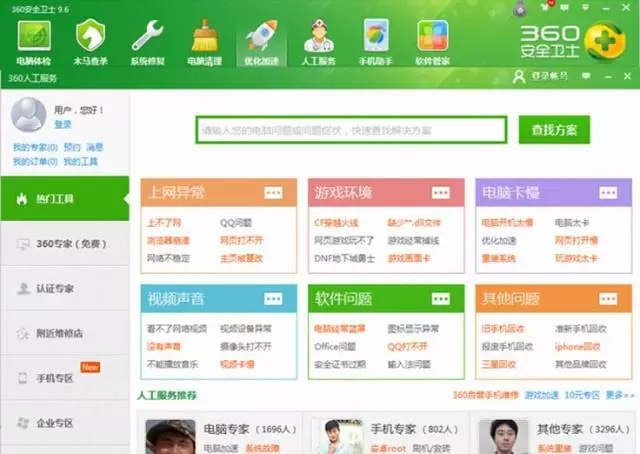The width and height of the screenshot is (640, 454).
Task: Click the 登录 link under user greeting
Action: pyautogui.click(x=63, y=125)
